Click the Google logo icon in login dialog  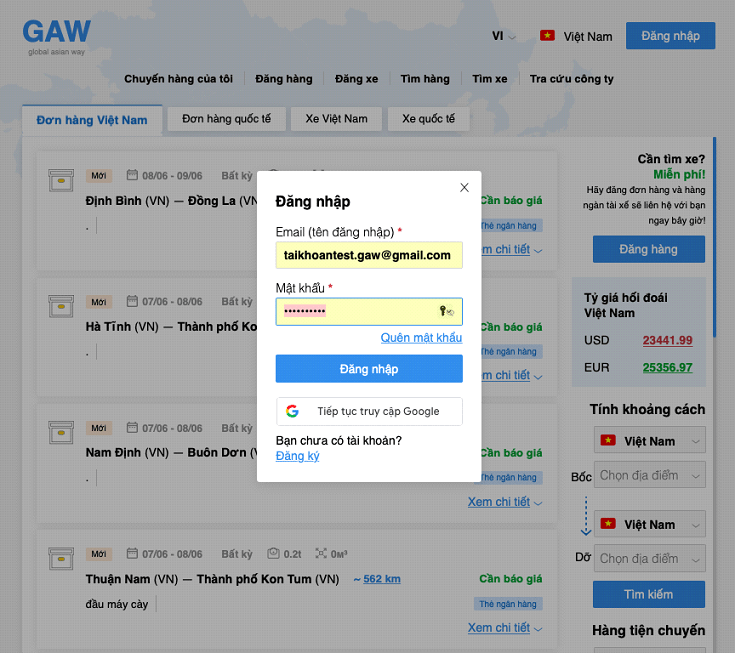[292, 411]
